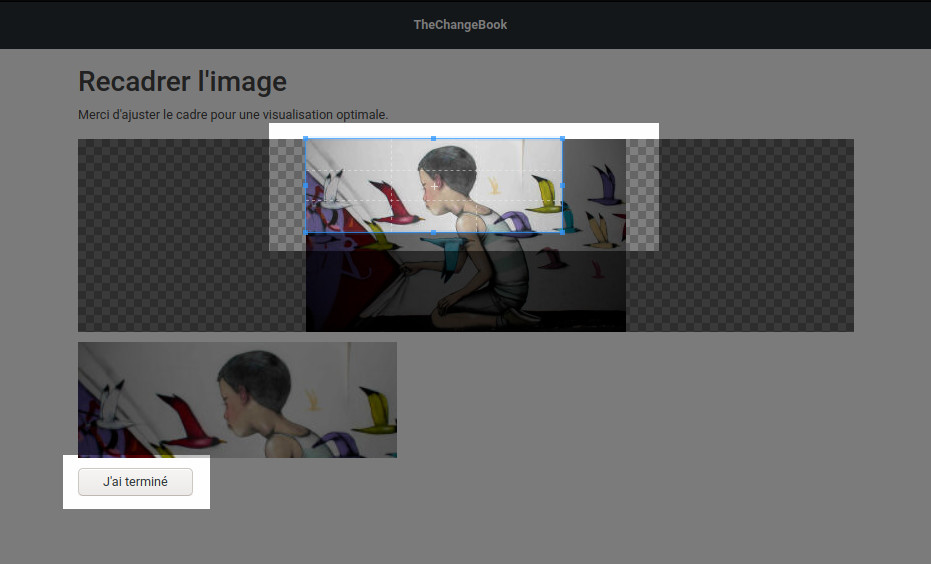
Task: Open TheChangeBook header link
Action: click(460, 24)
